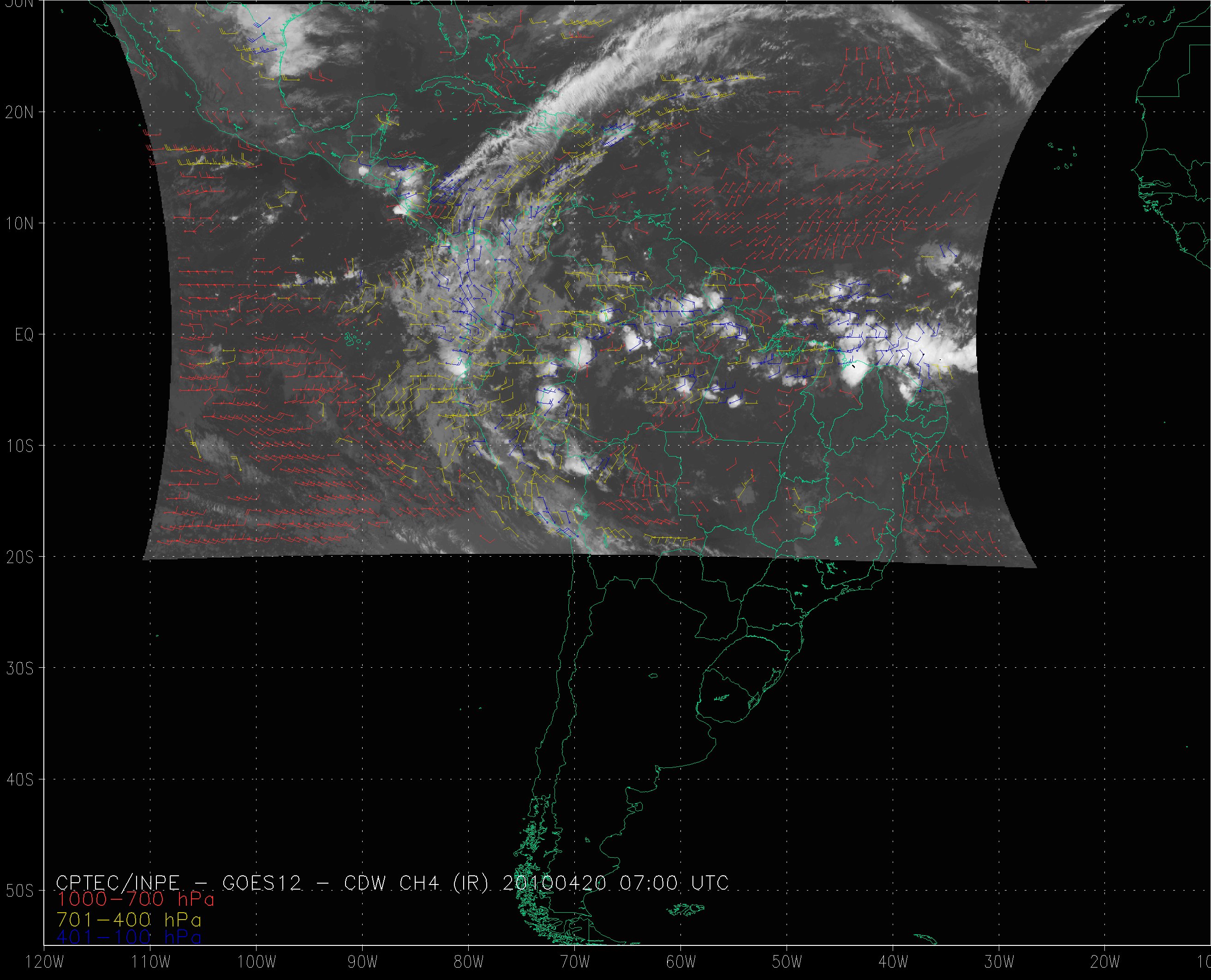Click the 100W longitude axis label
This screenshot has height=980, width=1211.
pyautogui.click(x=257, y=962)
